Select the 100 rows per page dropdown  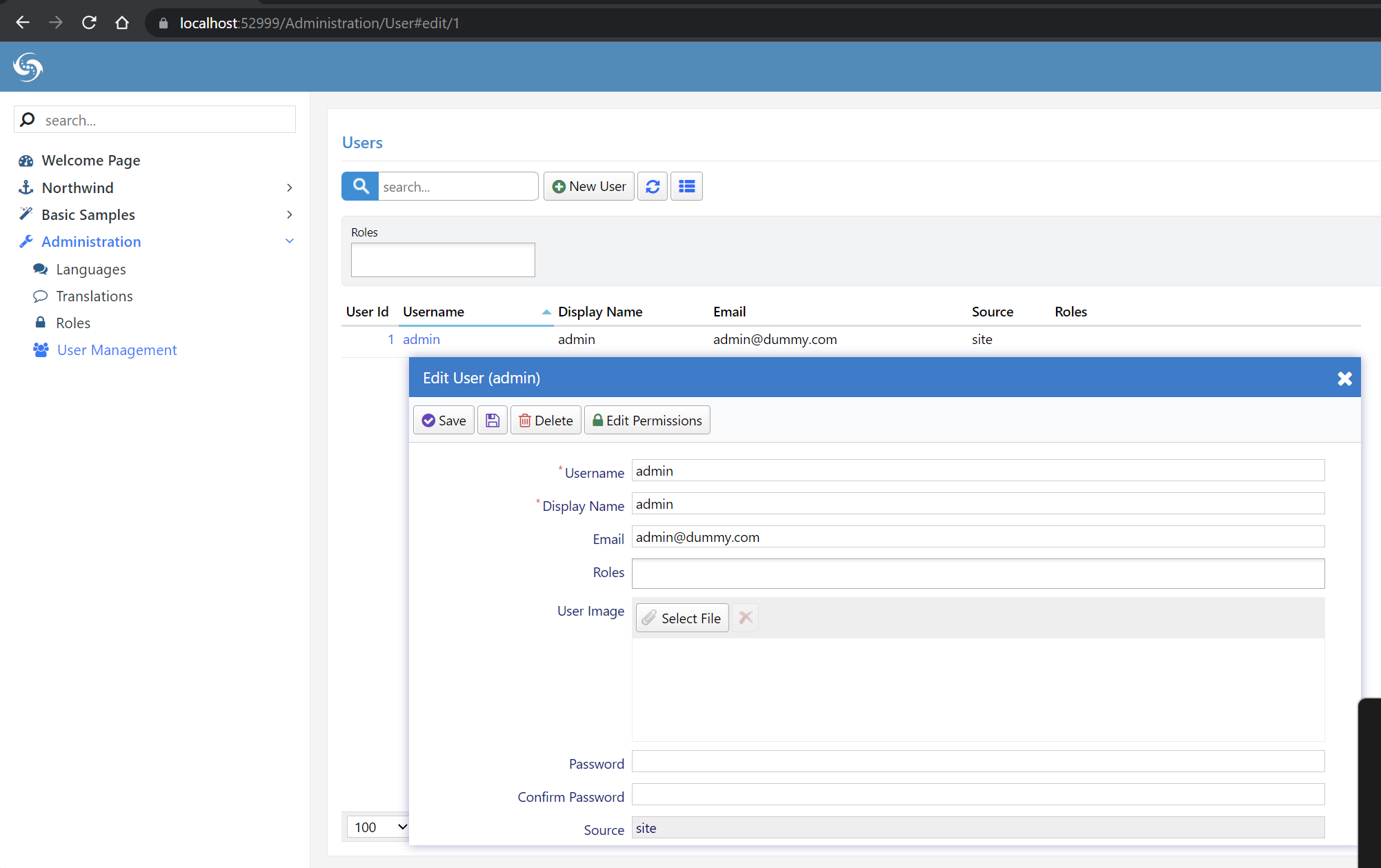[378, 826]
